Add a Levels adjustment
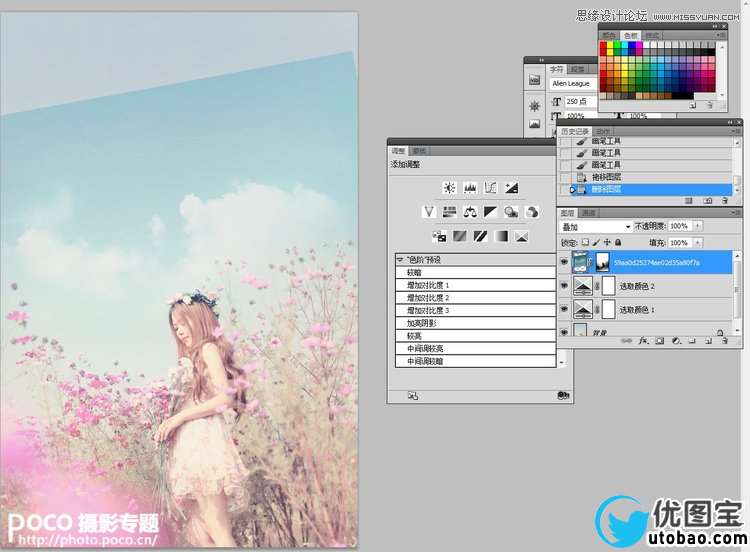This screenshot has width=750, height=552. pyautogui.click(x=470, y=188)
